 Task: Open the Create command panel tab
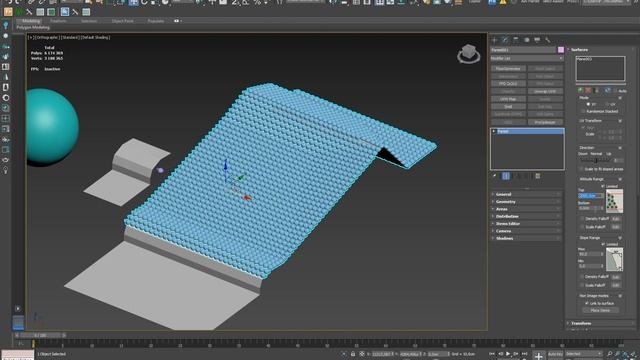pos(494,40)
